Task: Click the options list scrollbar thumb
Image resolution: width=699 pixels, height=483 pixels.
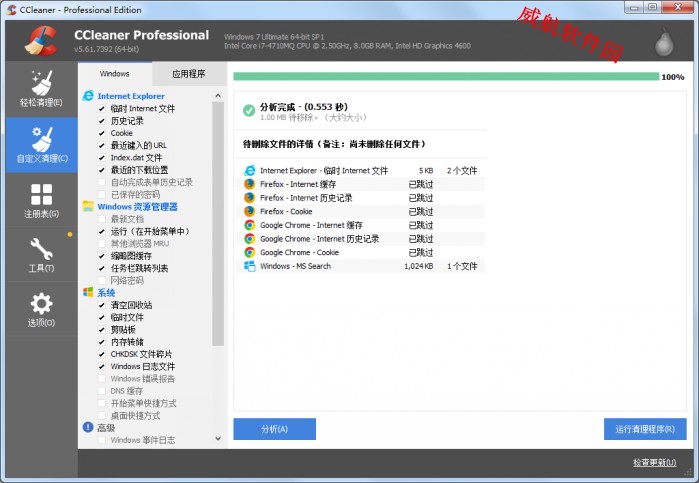Action: pyautogui.click(x=218, y=224)
